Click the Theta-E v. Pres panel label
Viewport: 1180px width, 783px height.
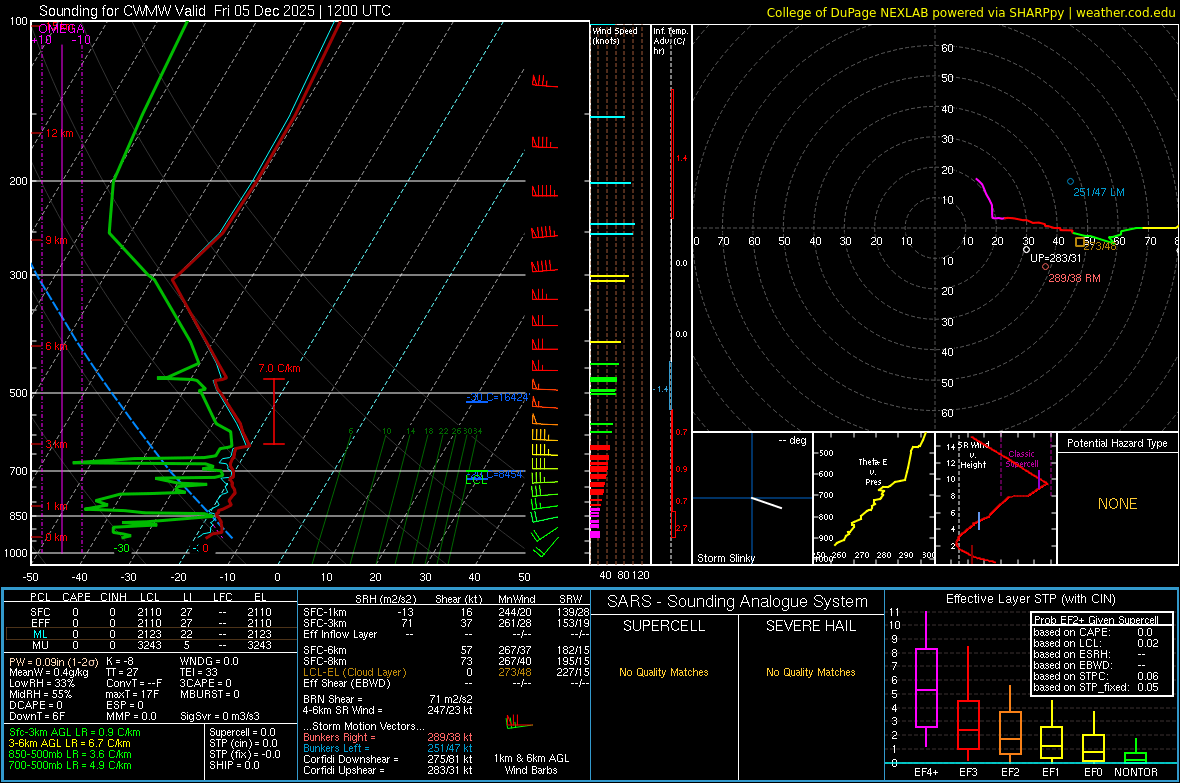[873, 471]
